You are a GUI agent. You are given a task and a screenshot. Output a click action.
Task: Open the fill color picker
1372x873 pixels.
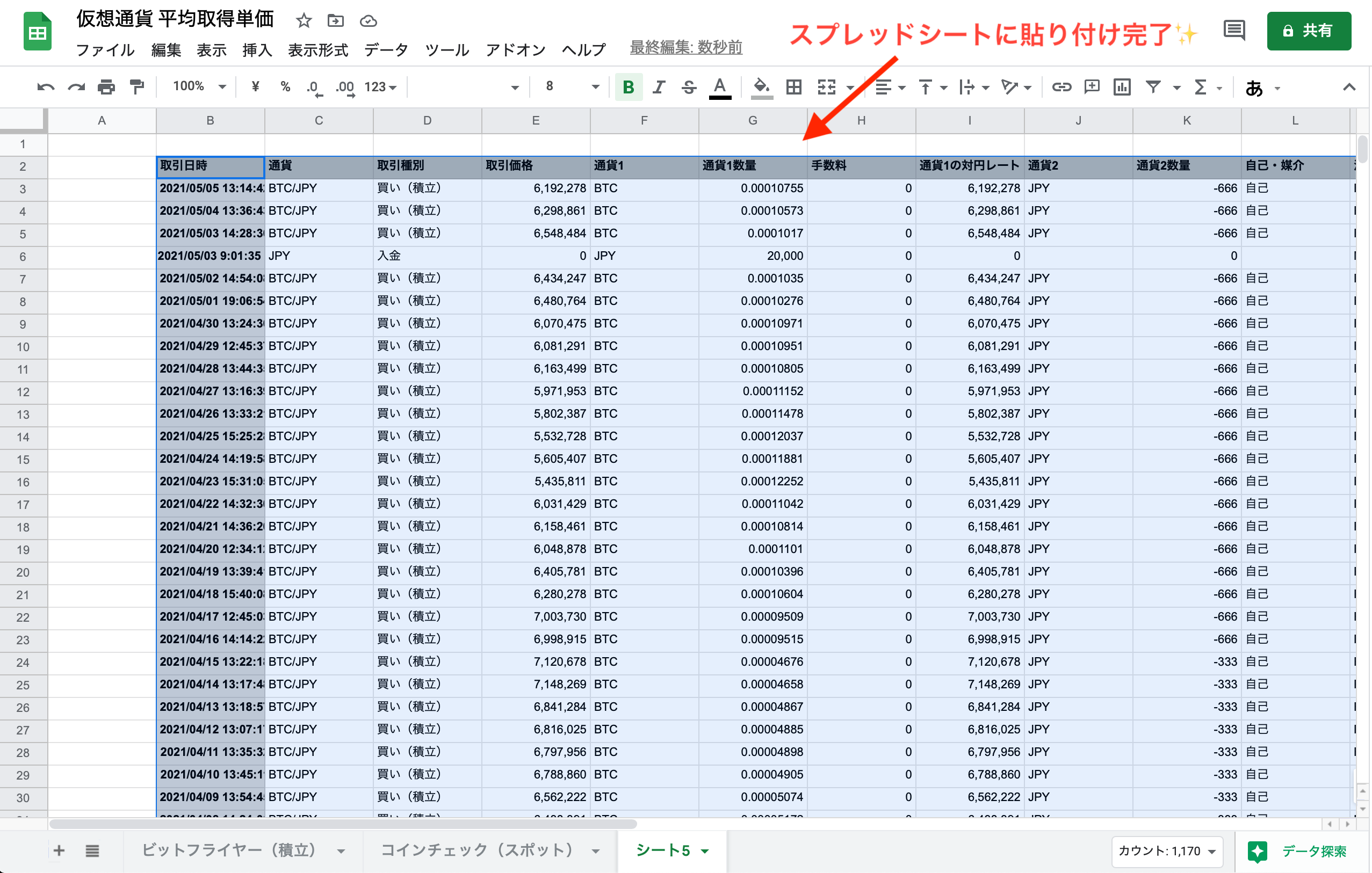pyautogui.click(x=762, y=87)
